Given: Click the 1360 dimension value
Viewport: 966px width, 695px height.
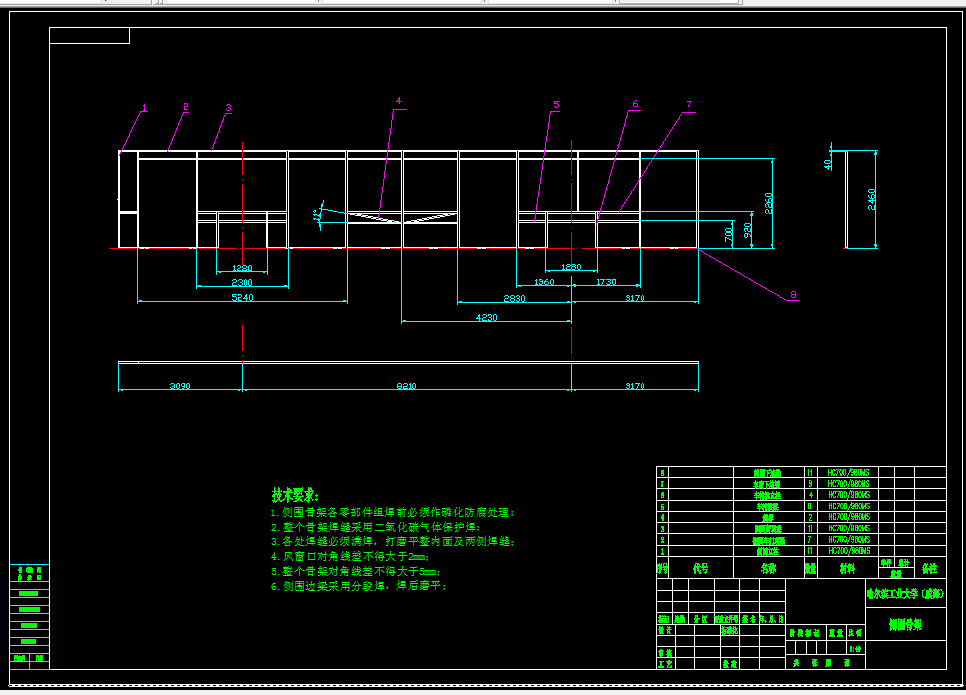Looking at the screenshot, I should click(544, 282).
